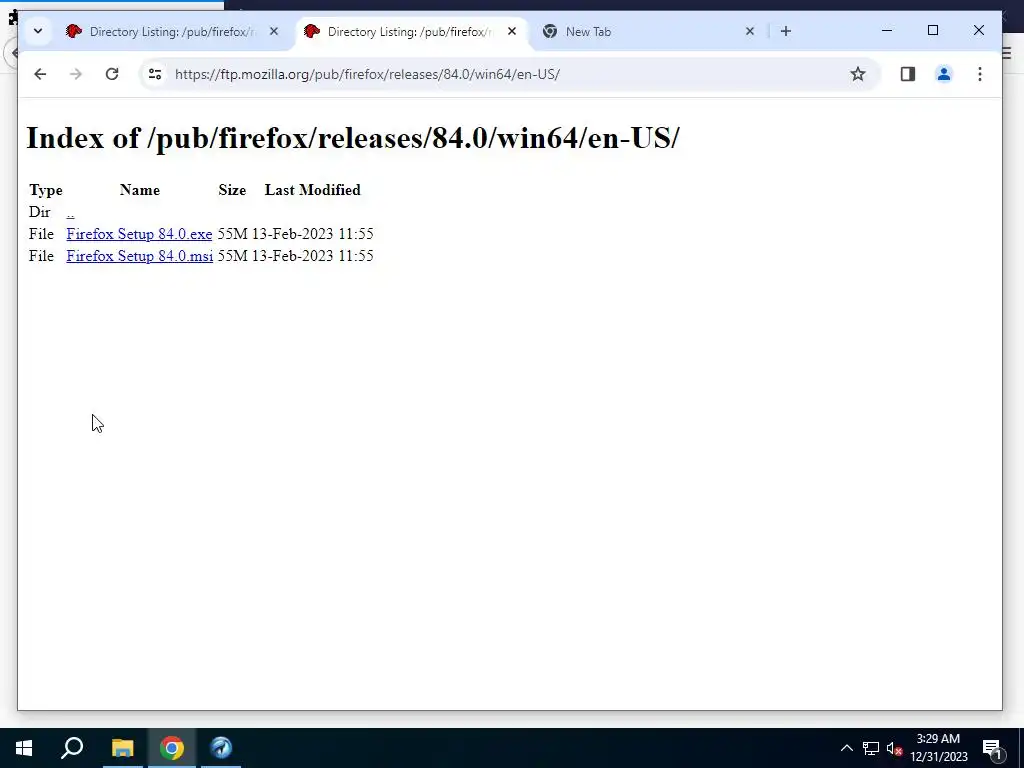Open Windows taskbar search
Viewport: 1024px width, 768px height.
coord(72,748)
